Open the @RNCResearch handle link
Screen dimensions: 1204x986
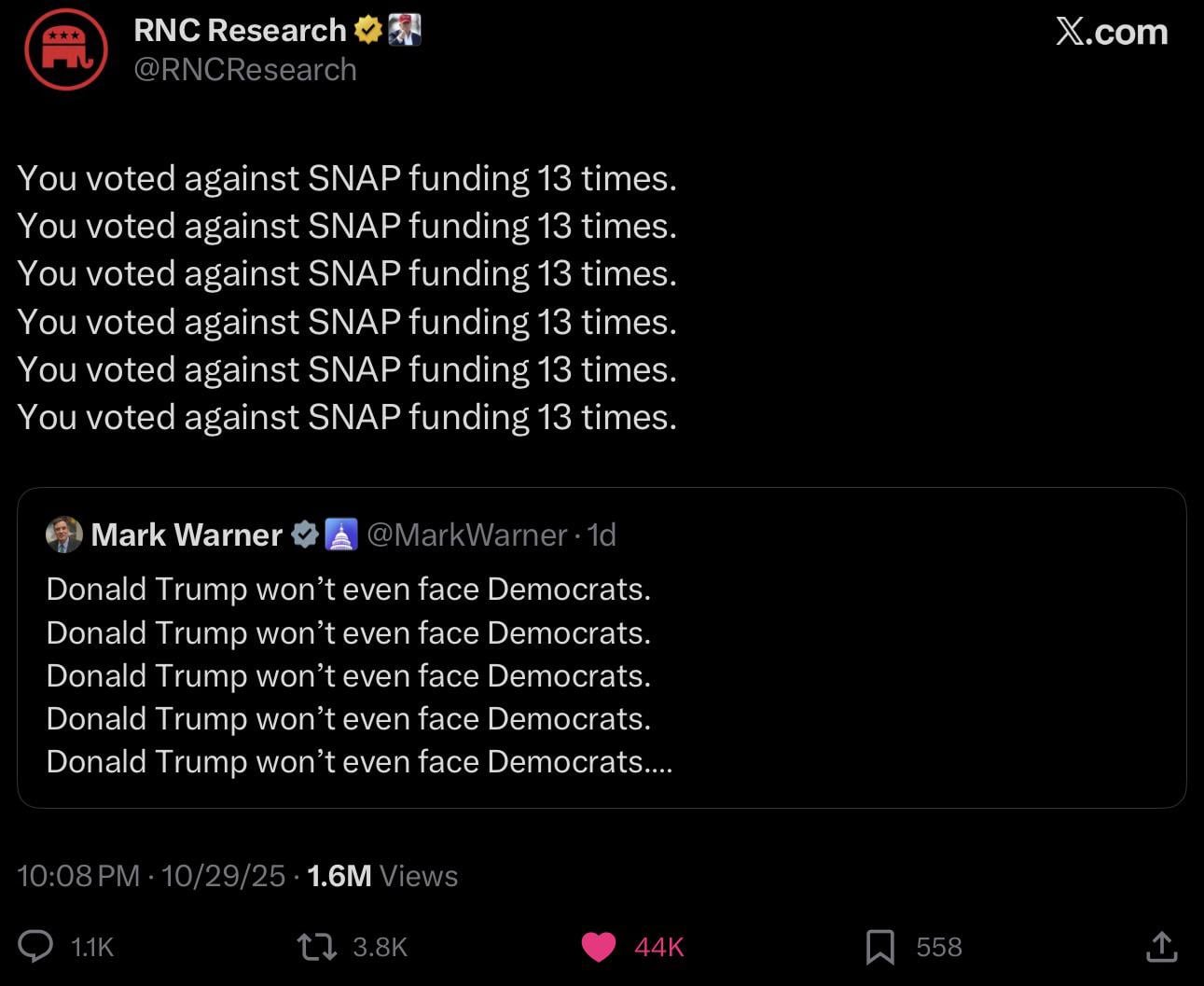coord(245,70)
